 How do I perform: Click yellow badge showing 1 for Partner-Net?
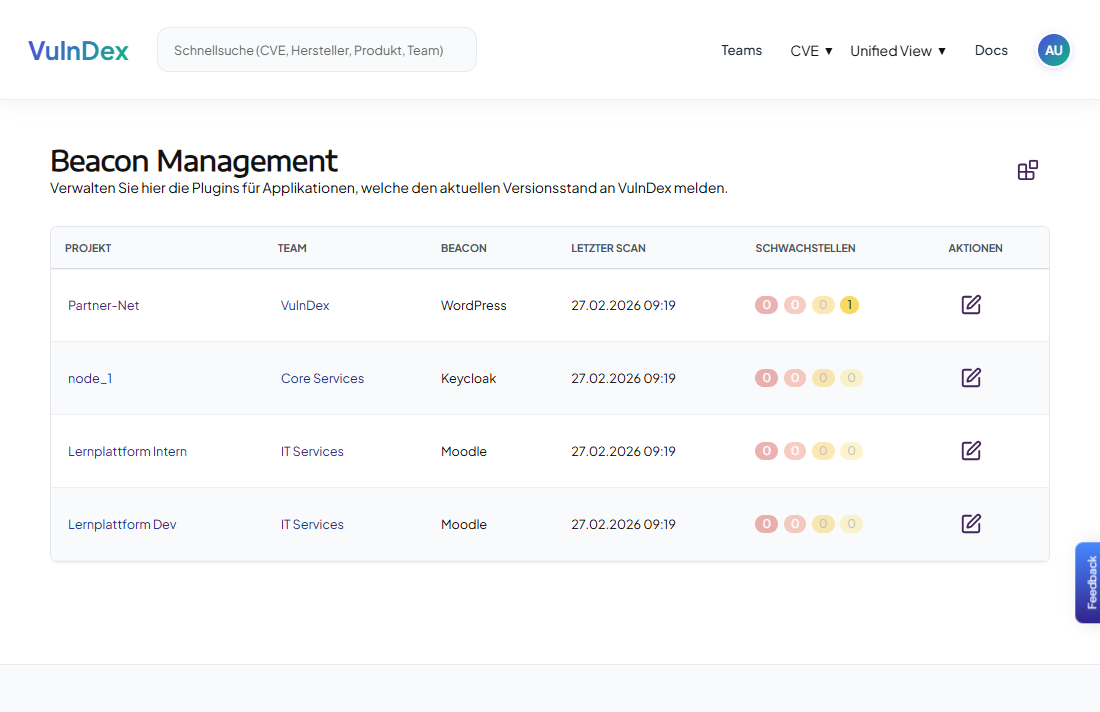pyautogui.click(x=849, y=305)
